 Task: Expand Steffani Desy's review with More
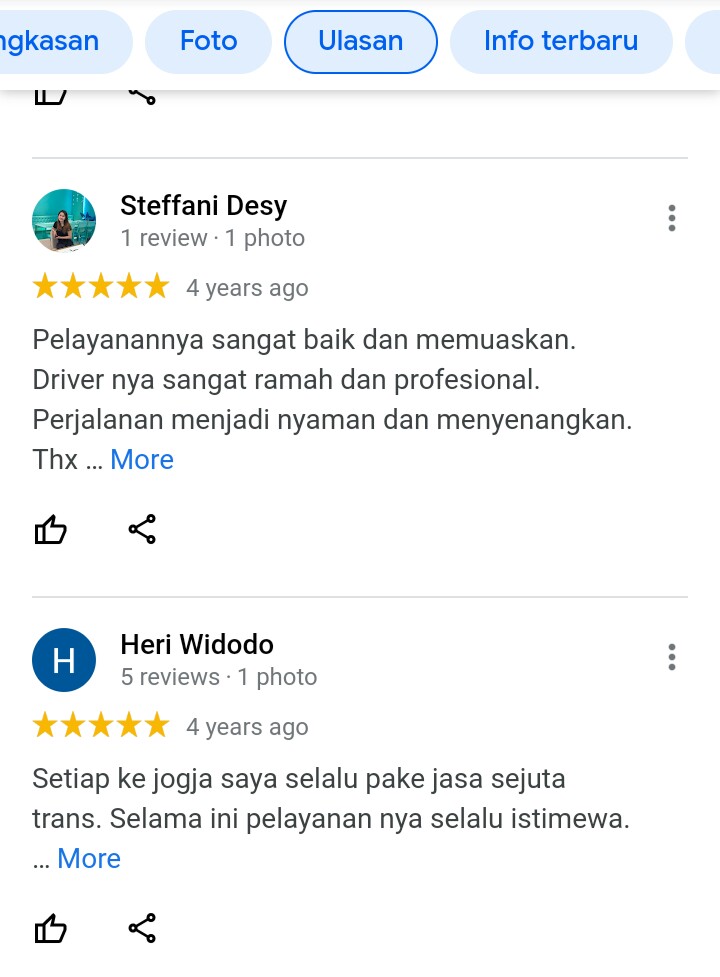click(142, 460)
